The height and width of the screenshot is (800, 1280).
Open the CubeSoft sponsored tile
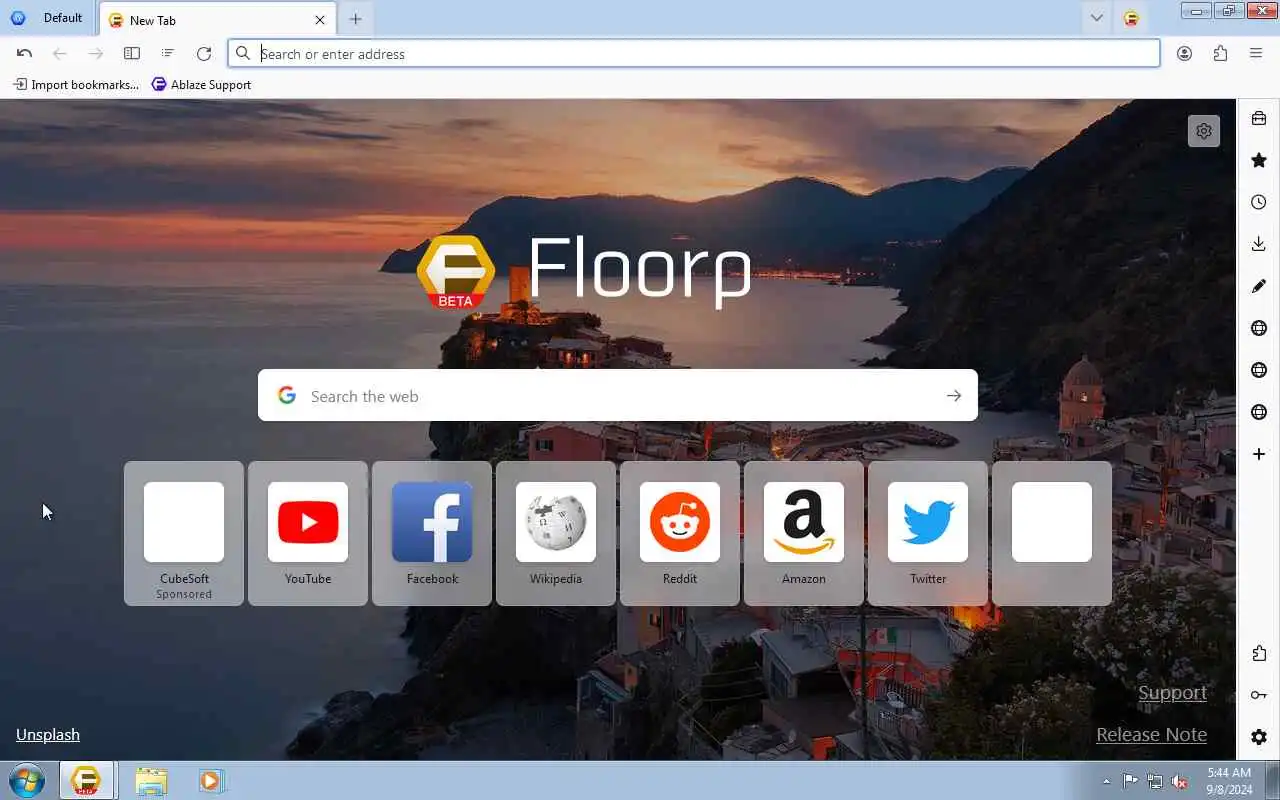pos(184,533)
